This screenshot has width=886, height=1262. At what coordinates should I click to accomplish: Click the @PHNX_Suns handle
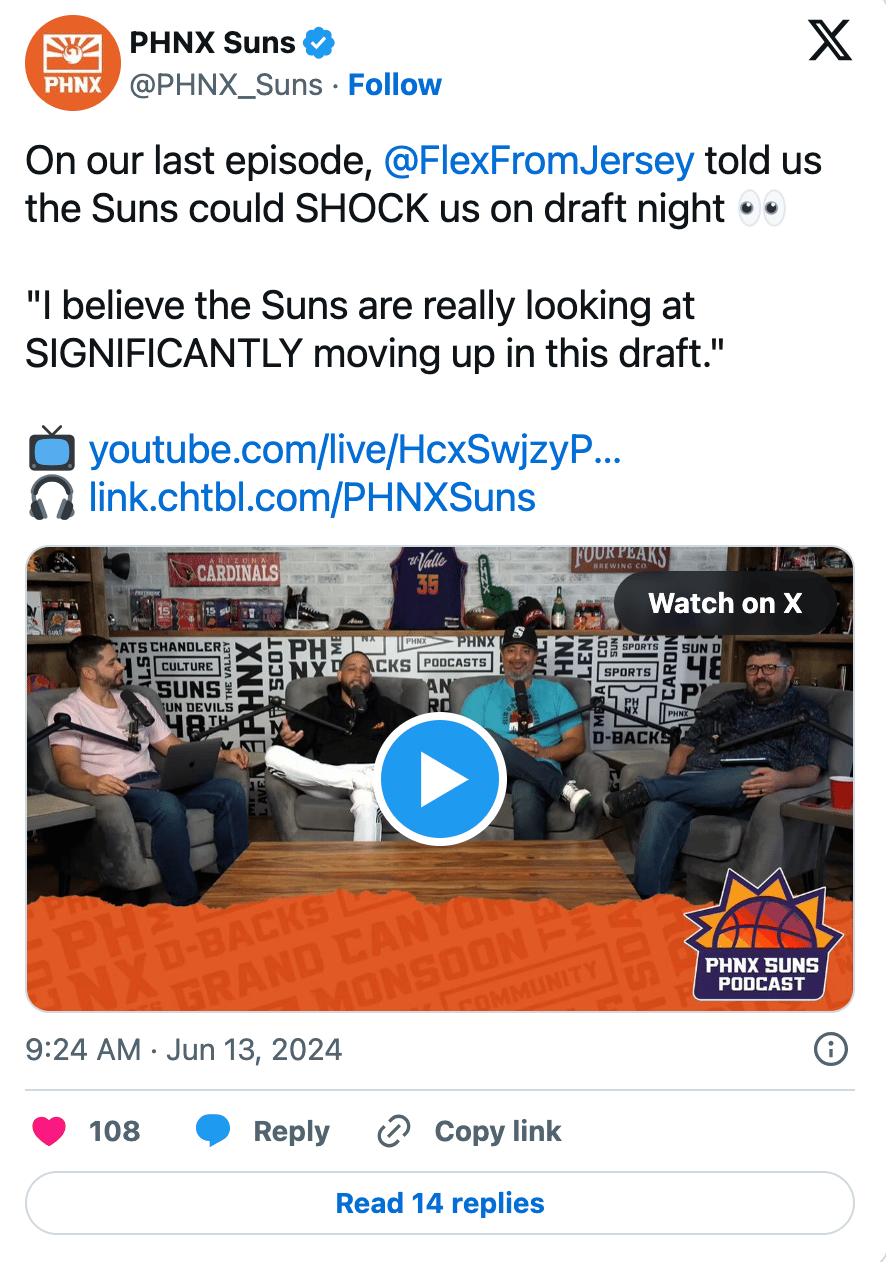pyautogui.click(x=227, y=85)
